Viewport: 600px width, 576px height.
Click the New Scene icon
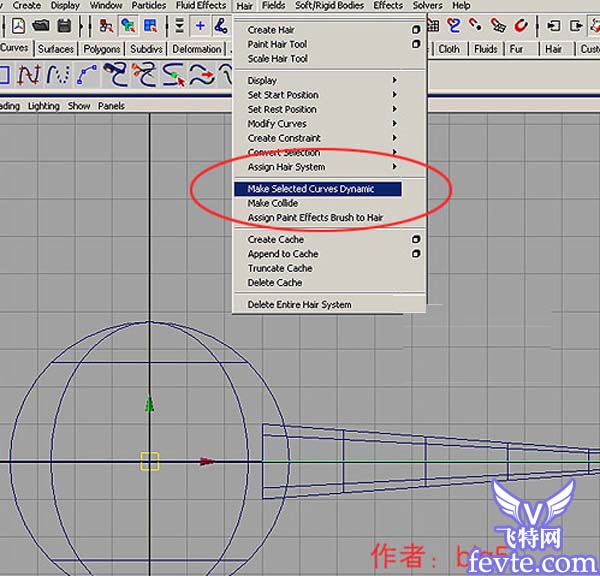18,26
